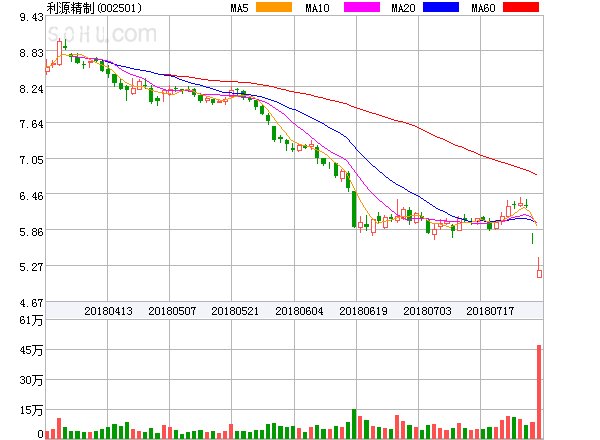This screenshot has height=440, width=600.
Task: Click the tallest red volume bar at far right
Action: [x=539, y=392]
